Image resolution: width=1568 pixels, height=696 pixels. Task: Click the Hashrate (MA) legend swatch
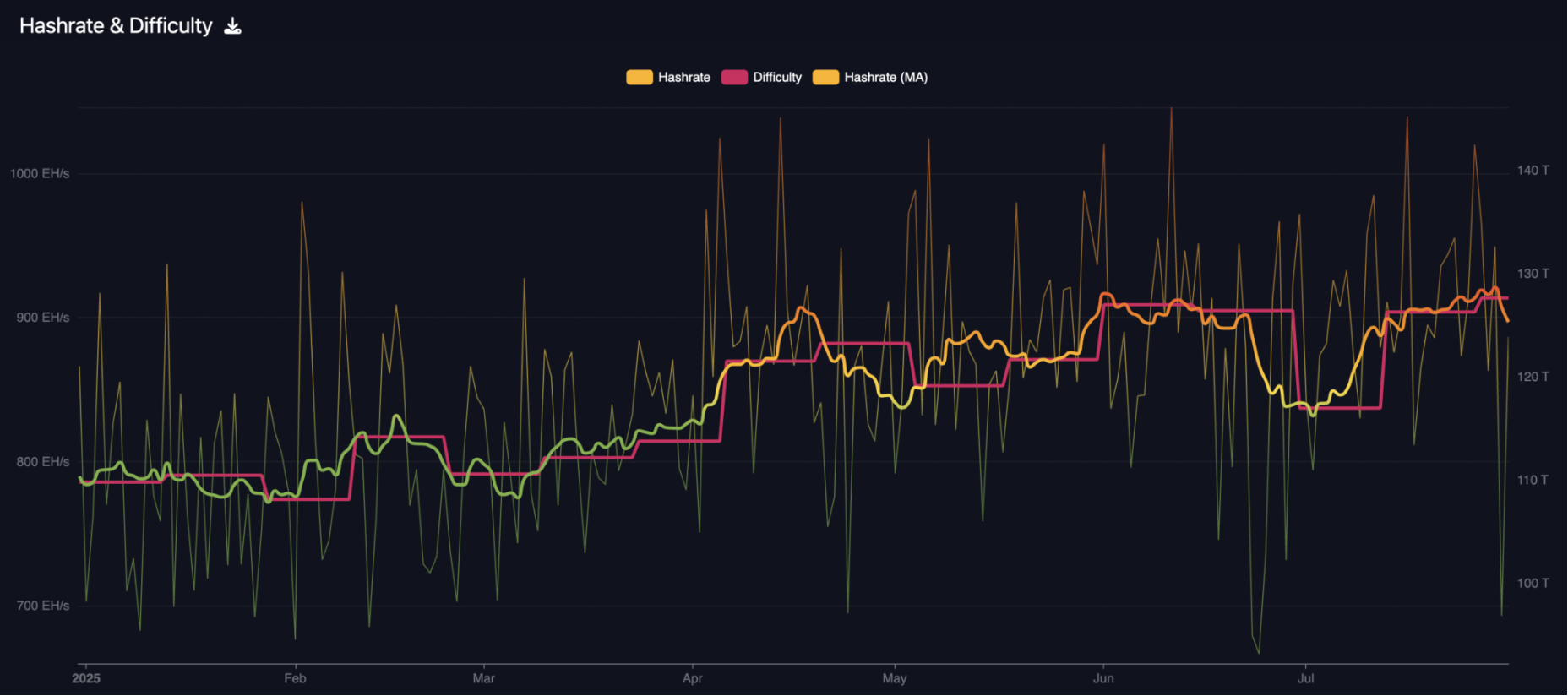coord(825,78)
